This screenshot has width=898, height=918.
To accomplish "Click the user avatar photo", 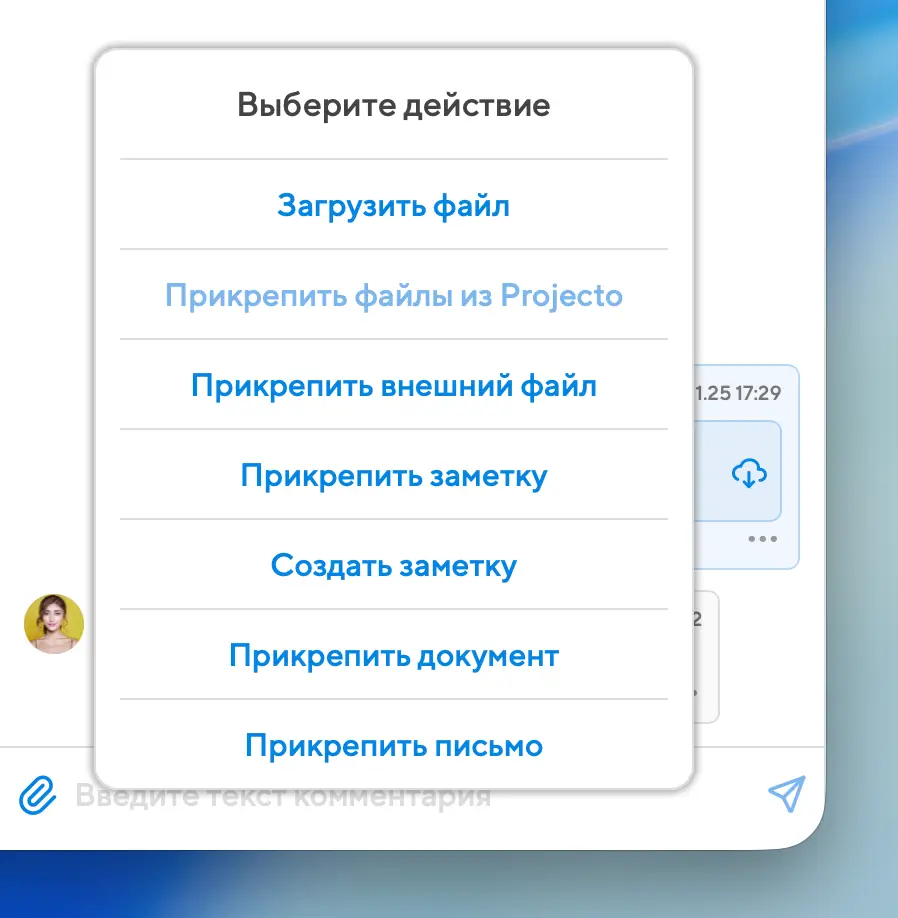I will [x=54, y=623].
